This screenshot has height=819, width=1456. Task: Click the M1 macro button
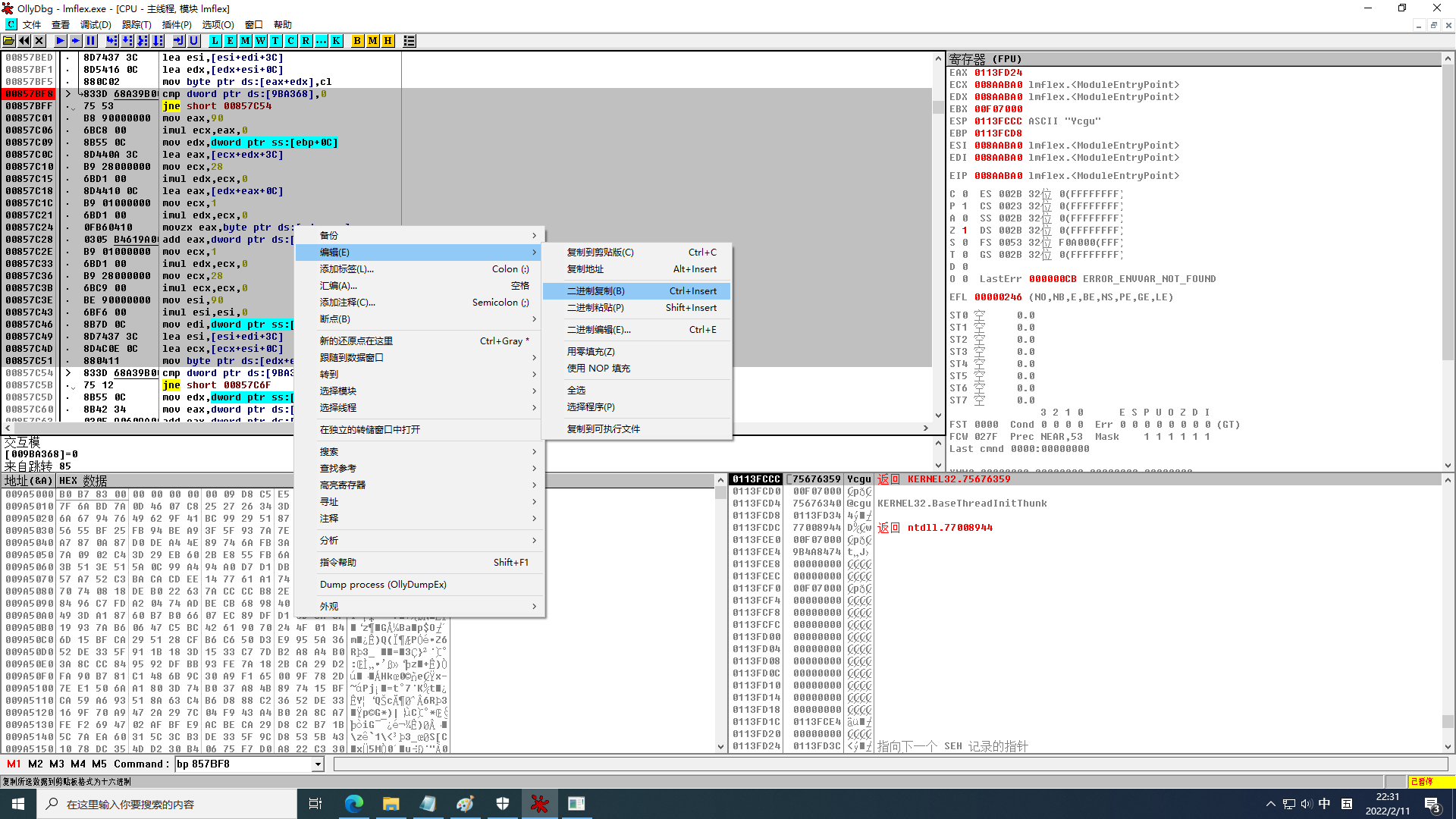click(14, 764)
